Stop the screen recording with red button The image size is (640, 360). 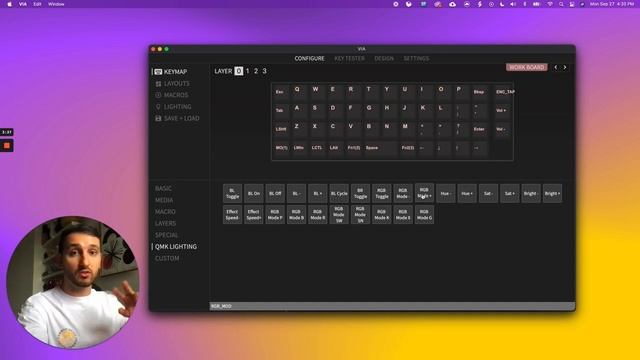click(7, 146)
